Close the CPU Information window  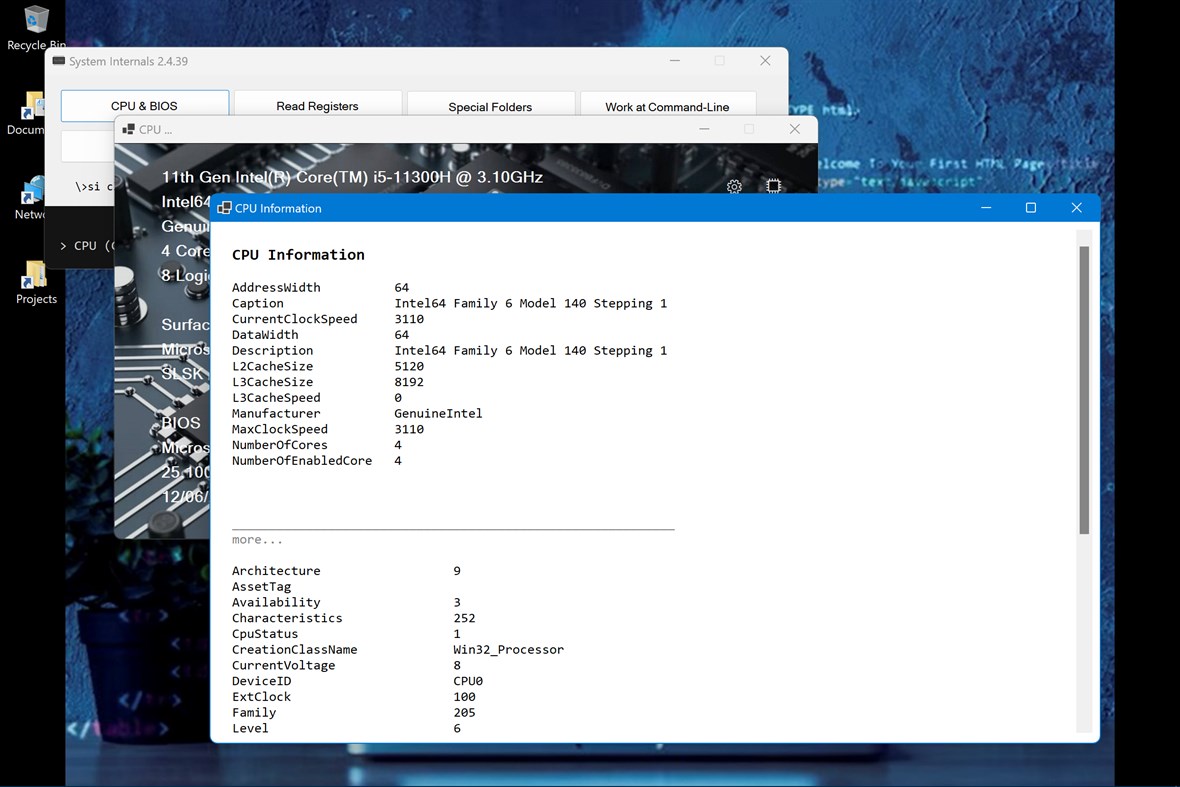[1076, 208]
